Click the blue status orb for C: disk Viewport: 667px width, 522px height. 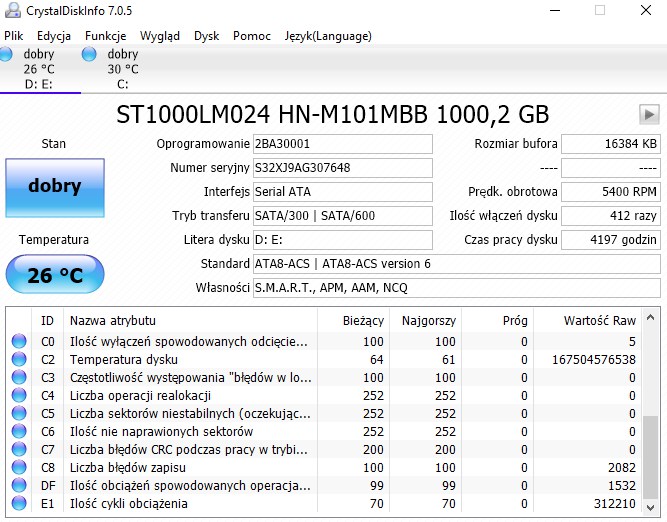(89, 54)
